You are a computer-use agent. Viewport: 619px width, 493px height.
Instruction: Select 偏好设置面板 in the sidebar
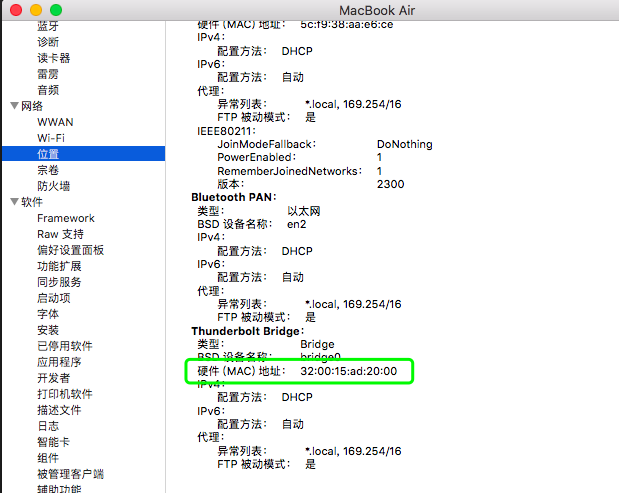click(70, 250)
